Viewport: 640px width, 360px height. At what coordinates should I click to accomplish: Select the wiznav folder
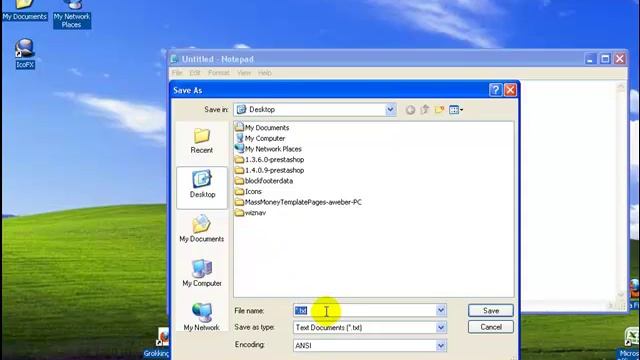(x=250, y=212)
